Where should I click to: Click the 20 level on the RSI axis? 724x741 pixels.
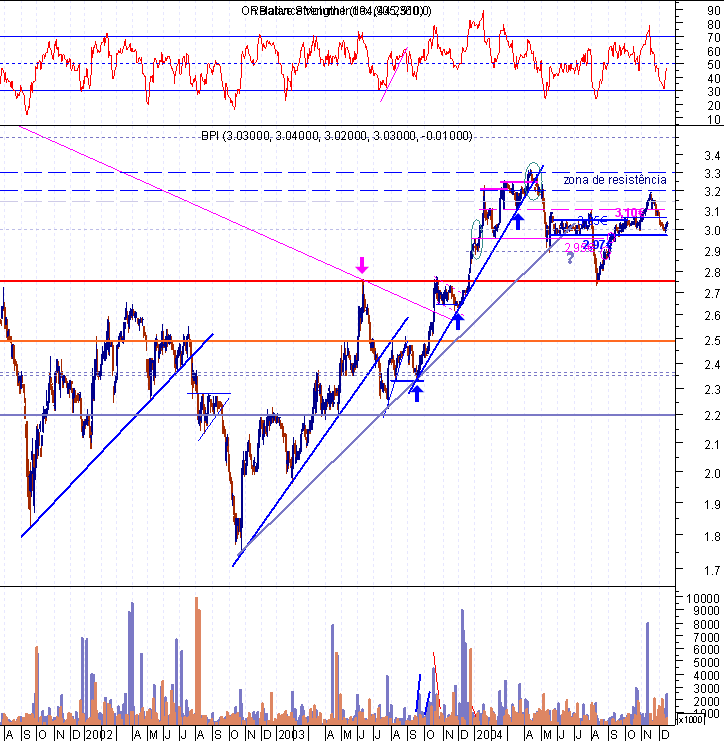tap(714, 105)
